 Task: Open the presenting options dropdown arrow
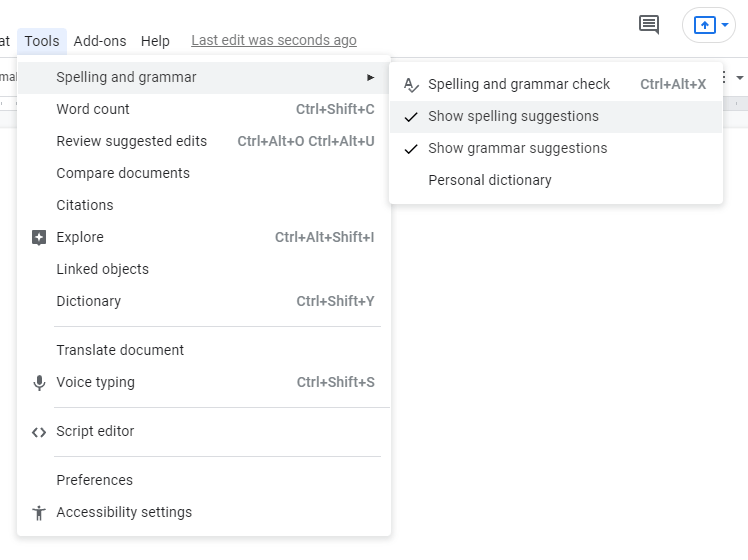pyautogui.click(x=725, y=25)
